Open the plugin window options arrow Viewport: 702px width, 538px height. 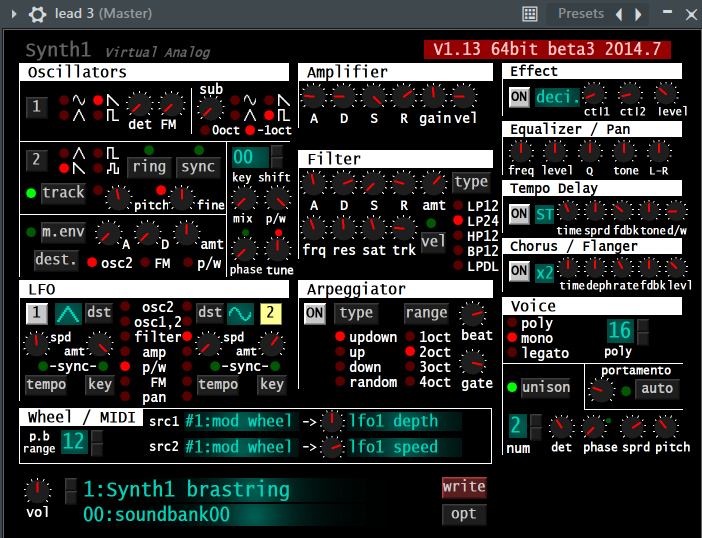click(14, 14)
